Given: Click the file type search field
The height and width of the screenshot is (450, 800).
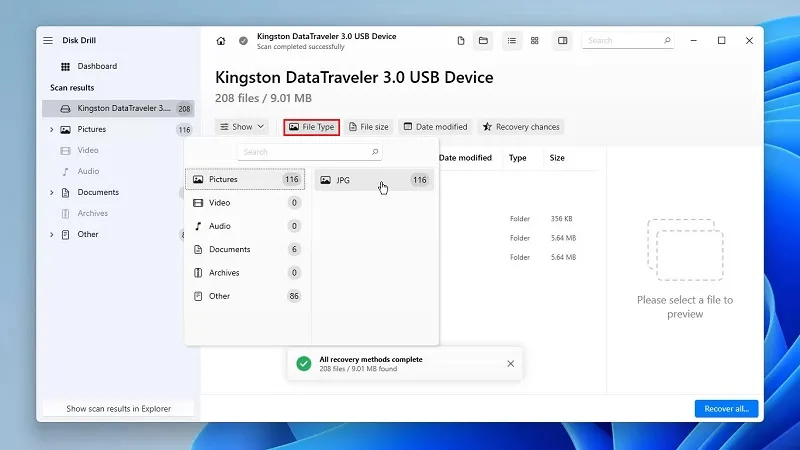Looking at the screenshot, I should (310, 152).
